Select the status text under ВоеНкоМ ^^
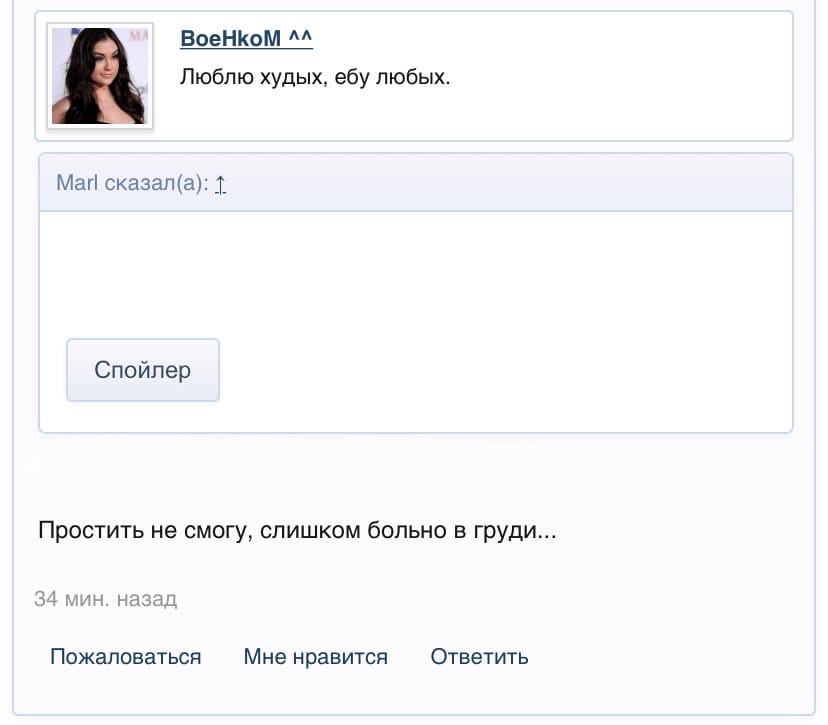 (315, 76)
